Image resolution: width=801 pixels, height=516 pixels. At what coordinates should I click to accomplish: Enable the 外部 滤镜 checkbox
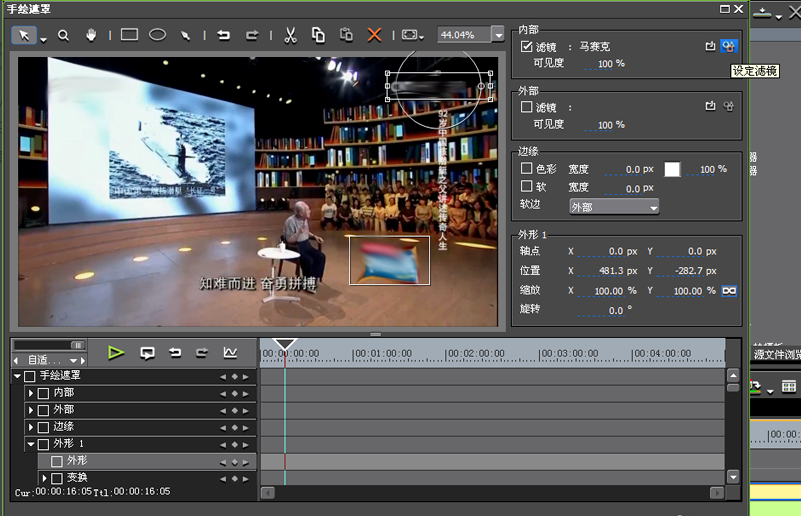tap(527, 106)
